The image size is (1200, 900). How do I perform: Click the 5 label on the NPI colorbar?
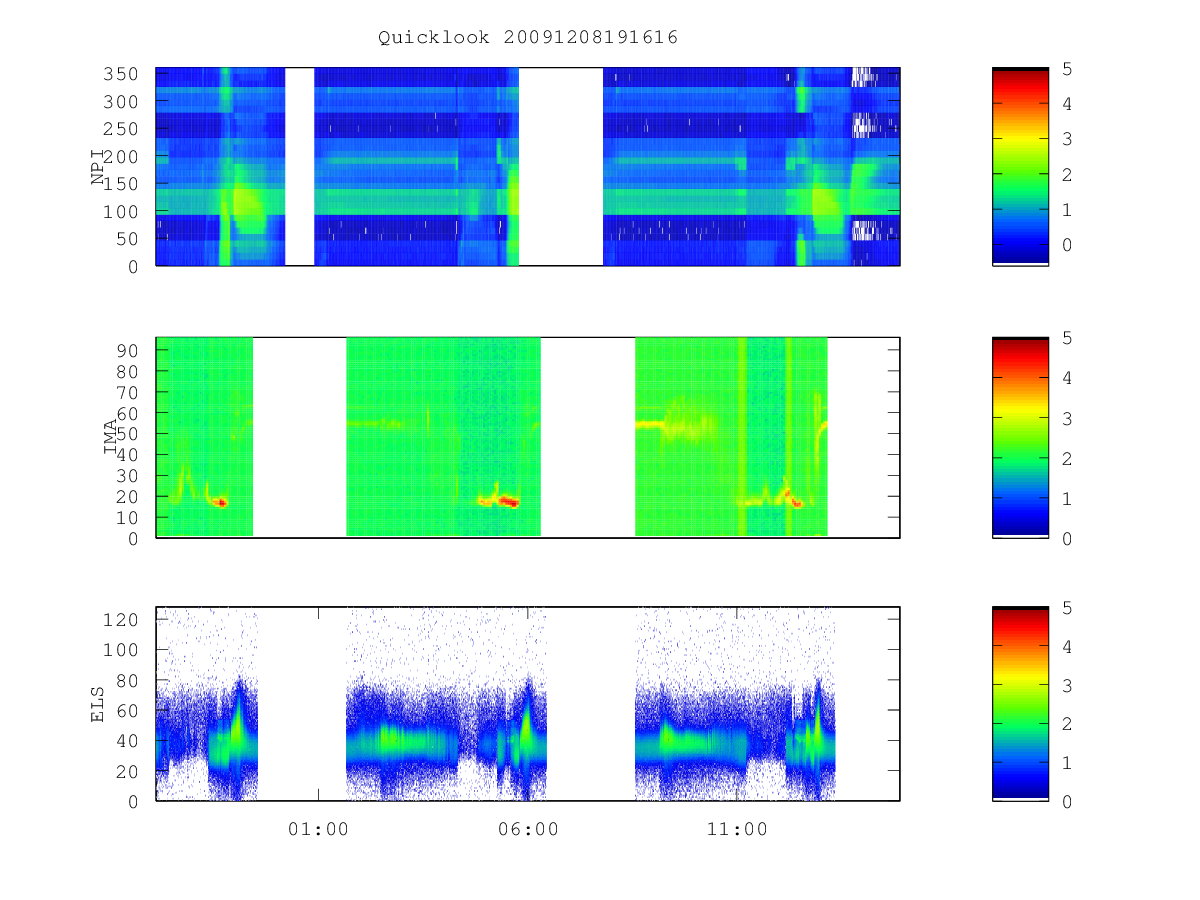tap(1067, 69)
